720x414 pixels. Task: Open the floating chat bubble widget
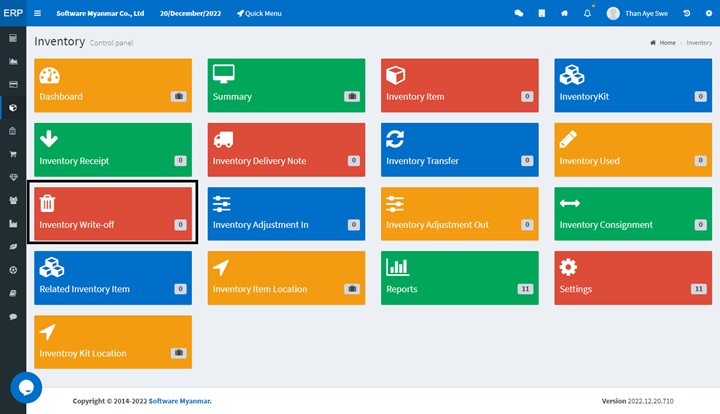[26, 387]
